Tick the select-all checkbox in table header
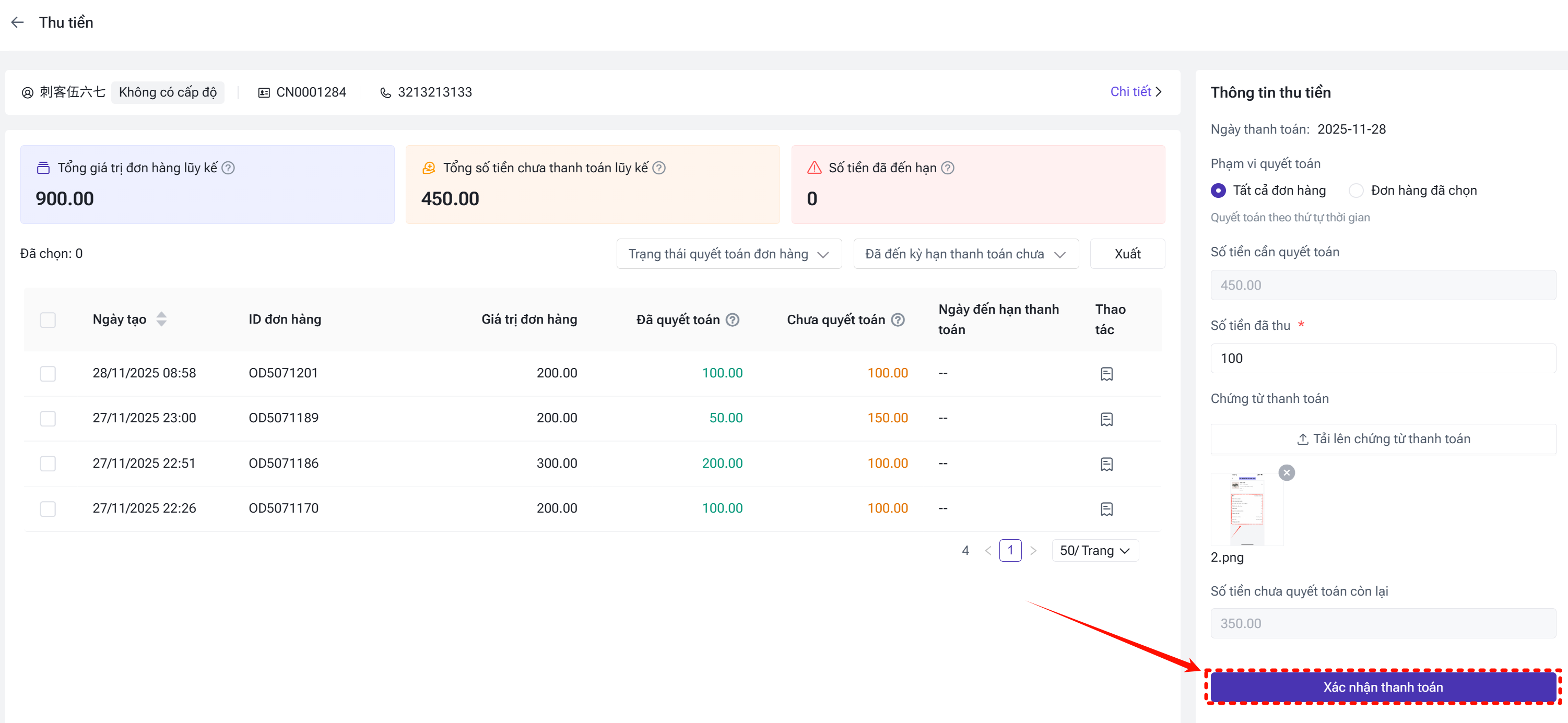The width and height of the screenshot is (1568, 723). [x=48, y=319]
